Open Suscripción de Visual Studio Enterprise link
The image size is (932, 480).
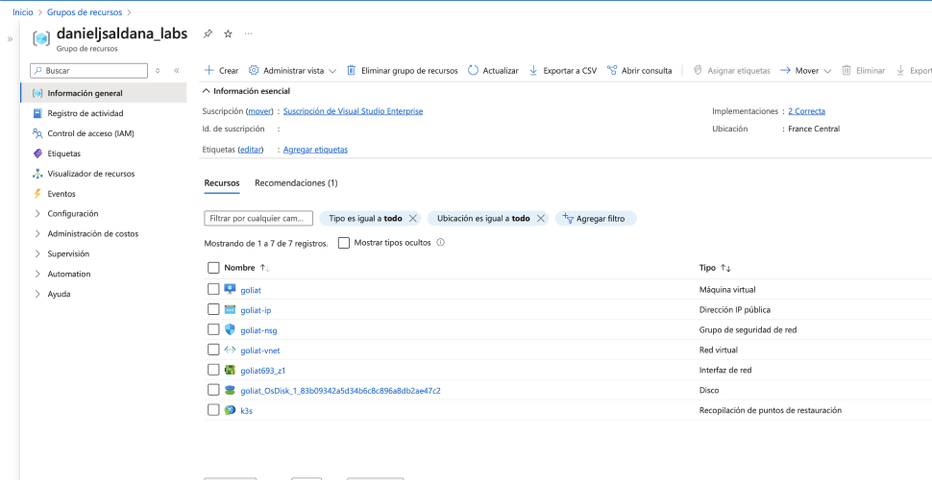click(x=353, y=111)
